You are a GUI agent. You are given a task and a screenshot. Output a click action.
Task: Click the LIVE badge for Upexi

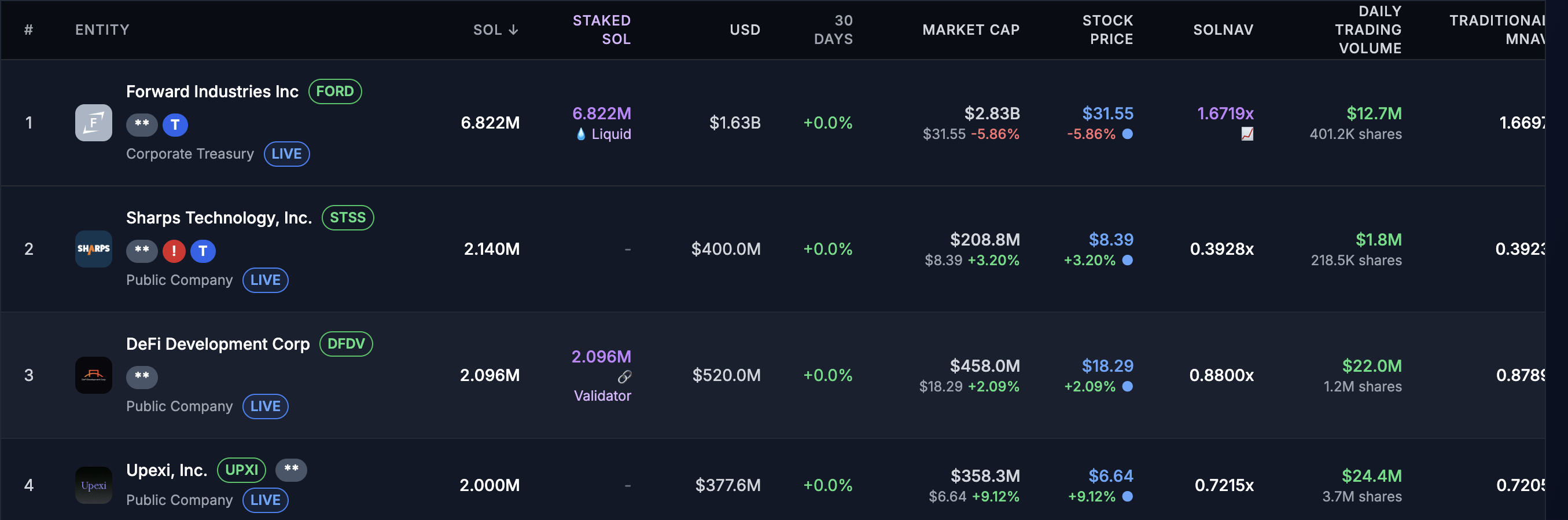pos(266,500)
